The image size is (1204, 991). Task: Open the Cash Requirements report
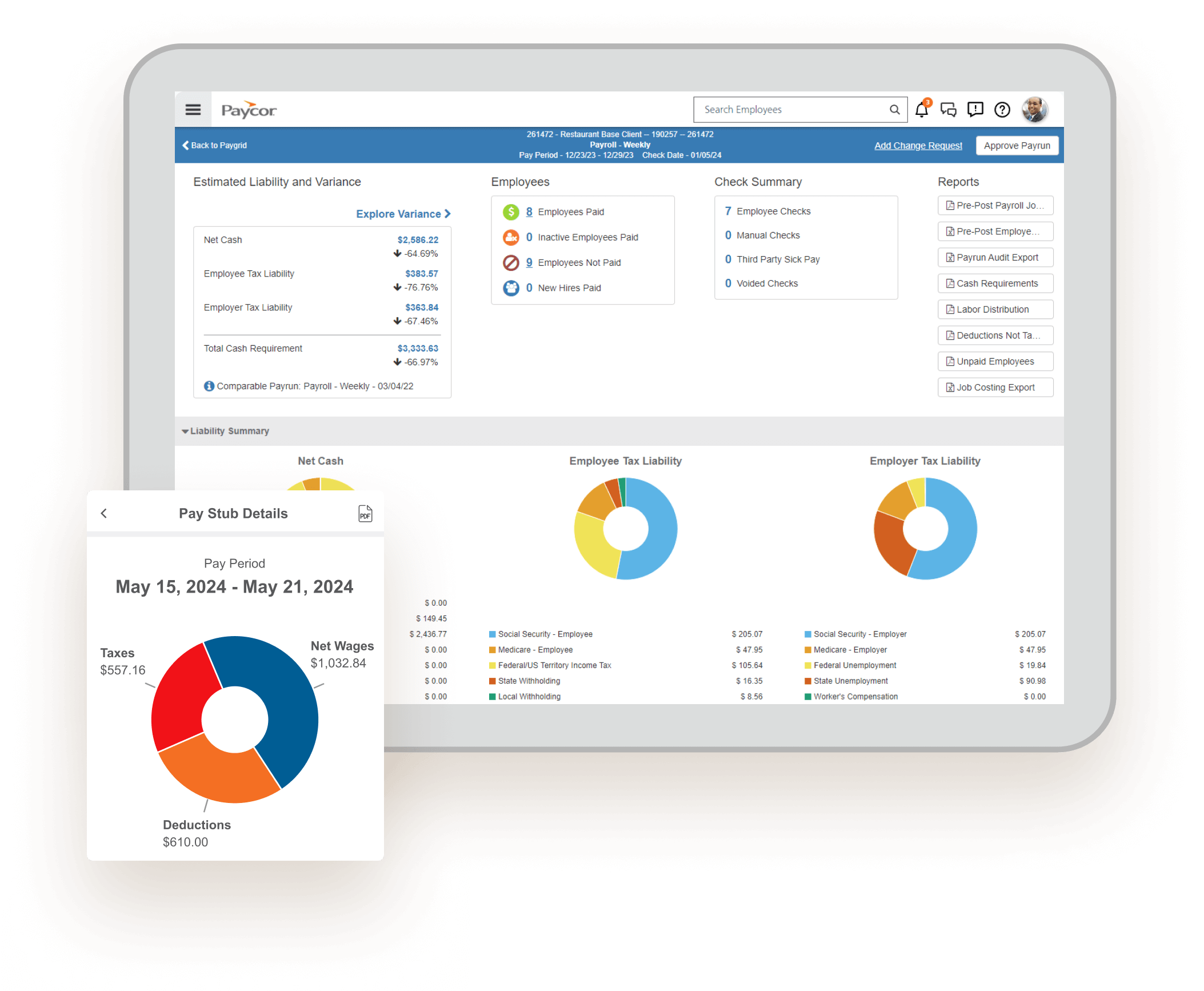click(x=995, y=283)
